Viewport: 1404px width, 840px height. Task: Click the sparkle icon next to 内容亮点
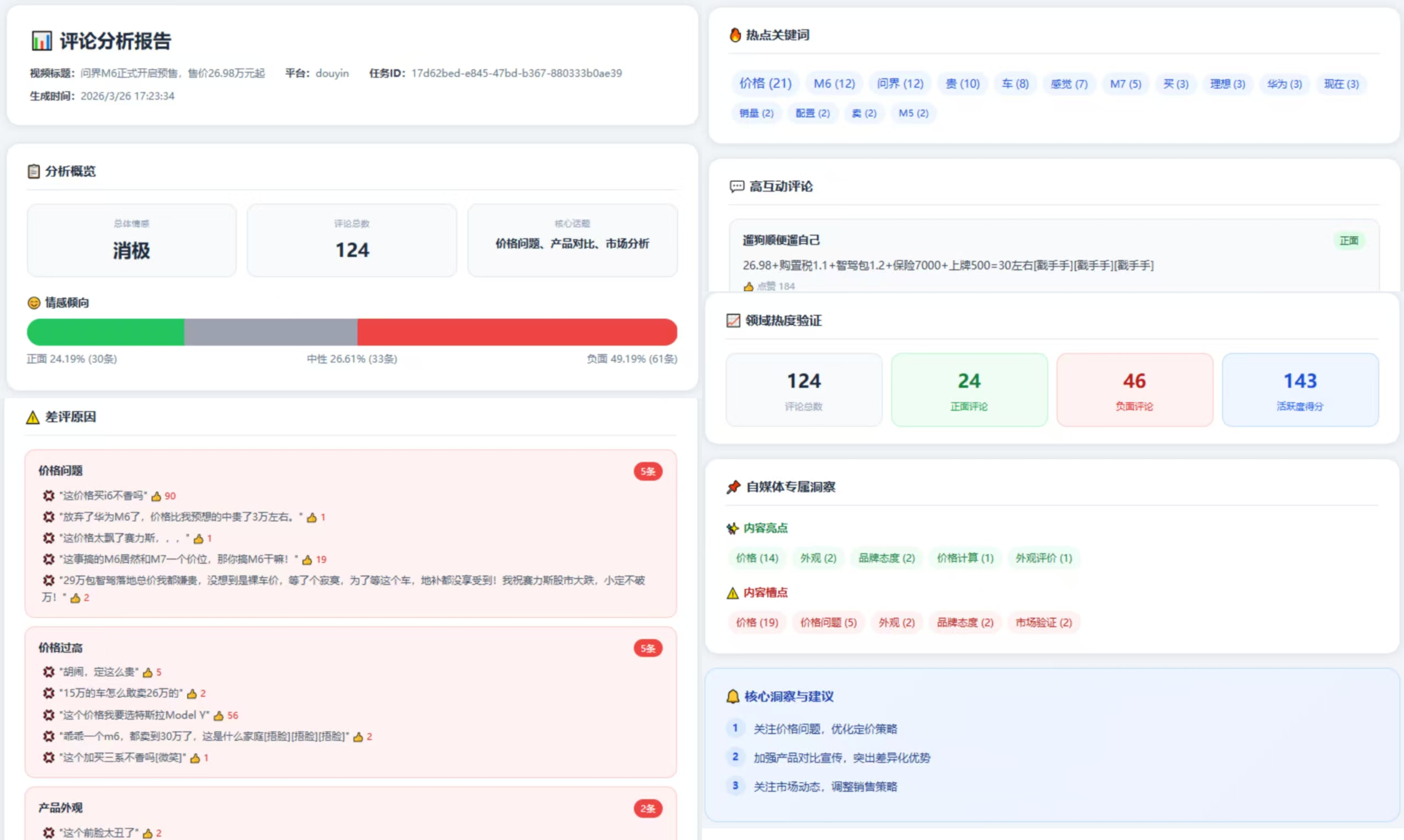(x=733, y=528)
